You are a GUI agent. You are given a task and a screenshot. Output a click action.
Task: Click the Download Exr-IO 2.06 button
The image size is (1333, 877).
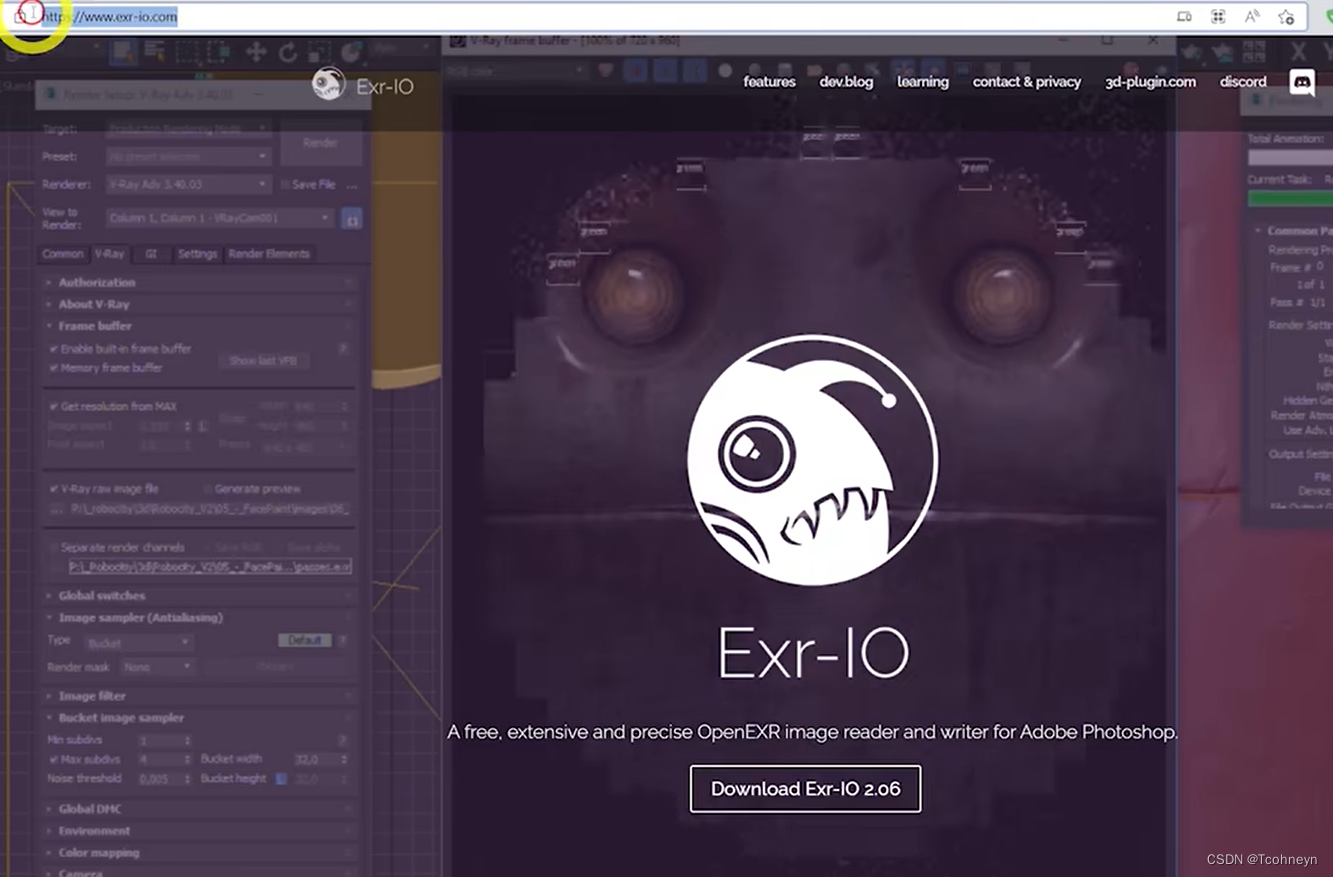[x=805, y=789]
